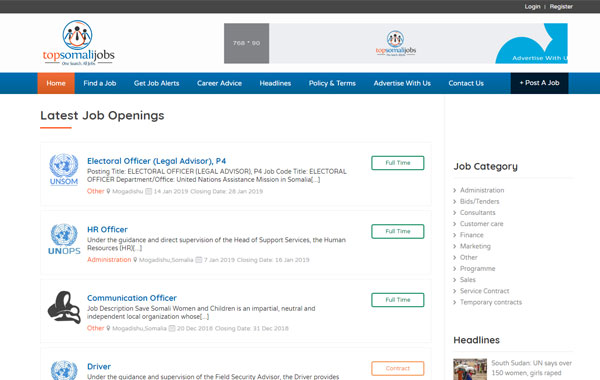The width and height of the screenshot is (600, 380).
Task: Open the Communication Officer organization logo
Action: tap(64, 307)
